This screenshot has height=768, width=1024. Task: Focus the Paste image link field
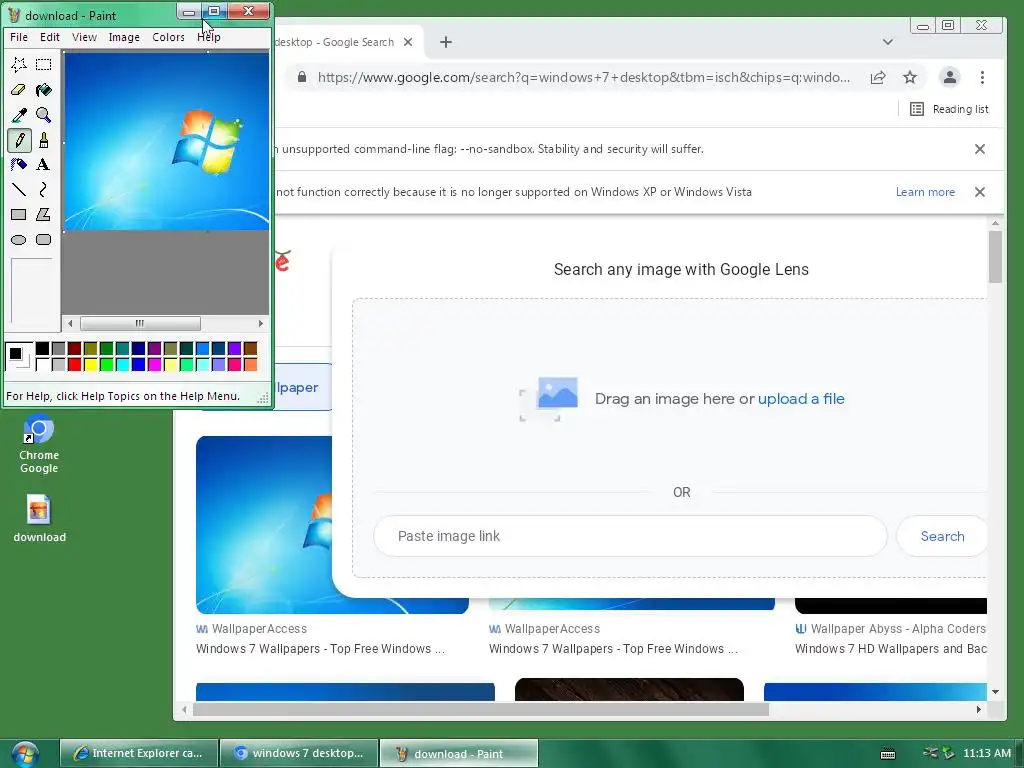point(630,536)
